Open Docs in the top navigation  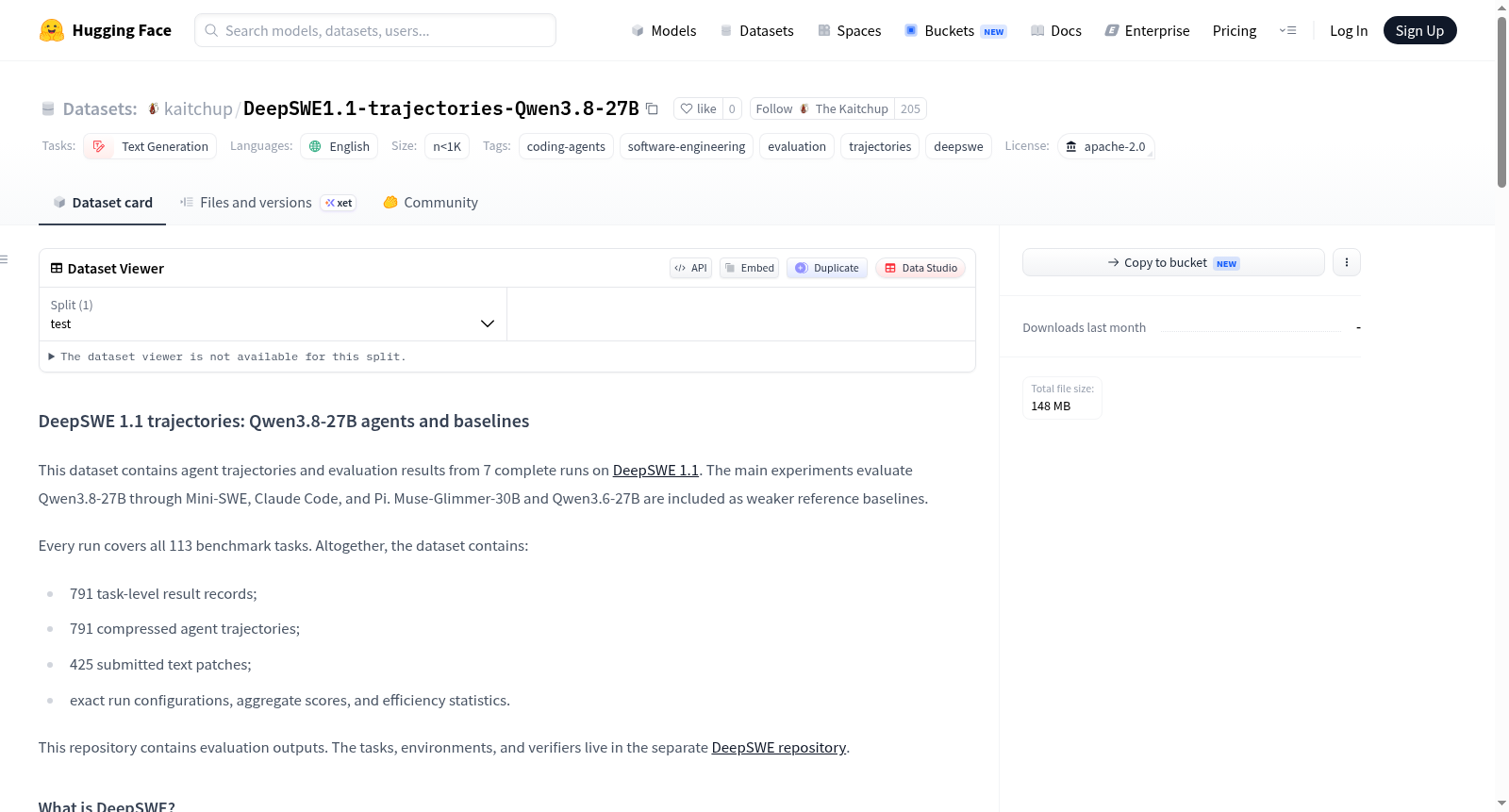click(x=1055, y=30)
